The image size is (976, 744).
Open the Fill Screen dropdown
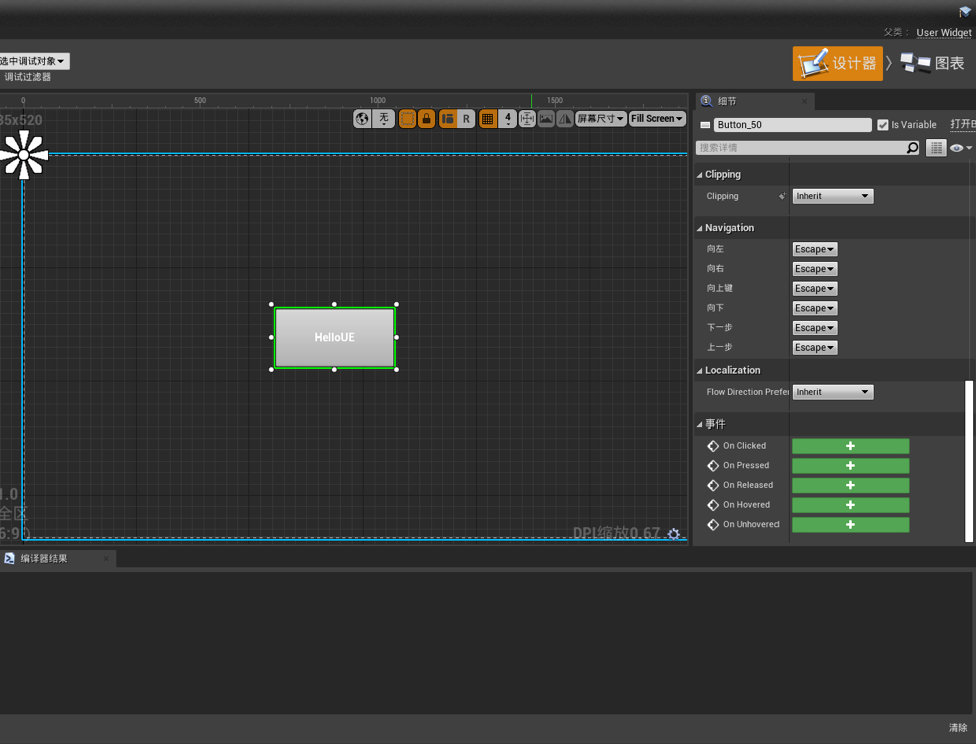tap(656, 118)
